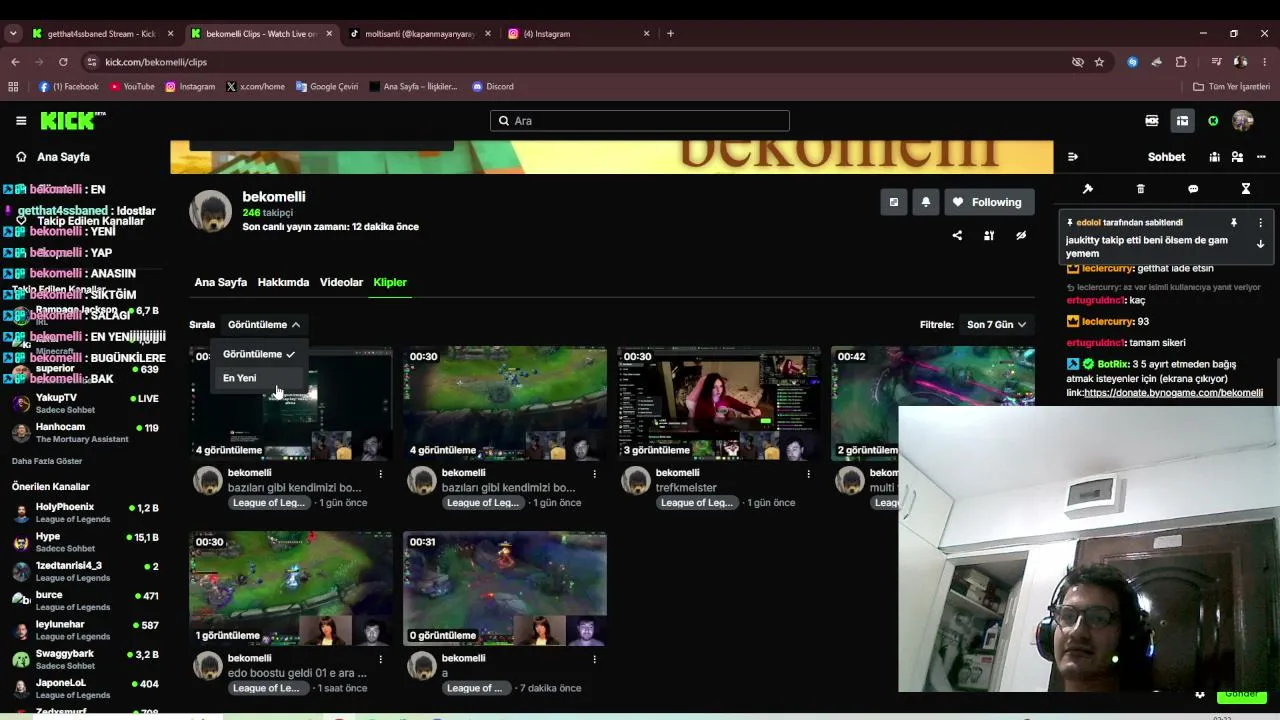
Task: Open the Son 7 Gün filter dropdown
Action: tap(996, 325)
